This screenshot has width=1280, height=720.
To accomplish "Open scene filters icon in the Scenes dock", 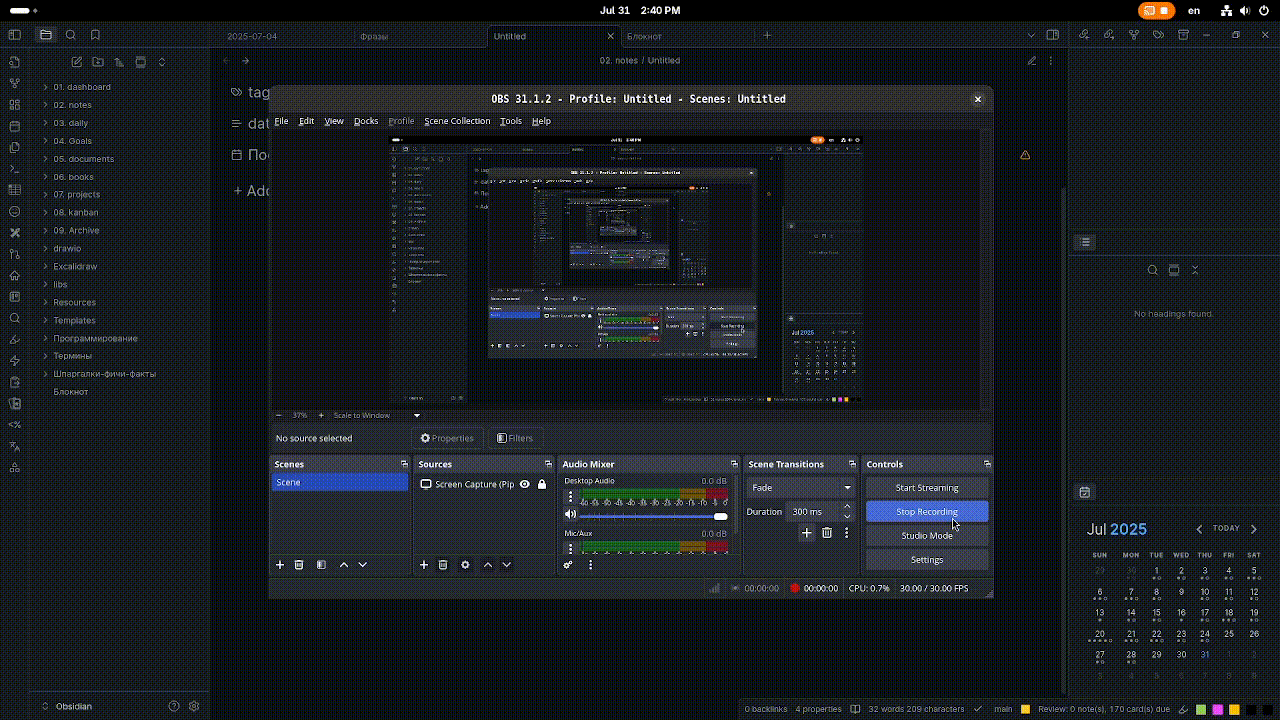I will click(x=321, y=565).
